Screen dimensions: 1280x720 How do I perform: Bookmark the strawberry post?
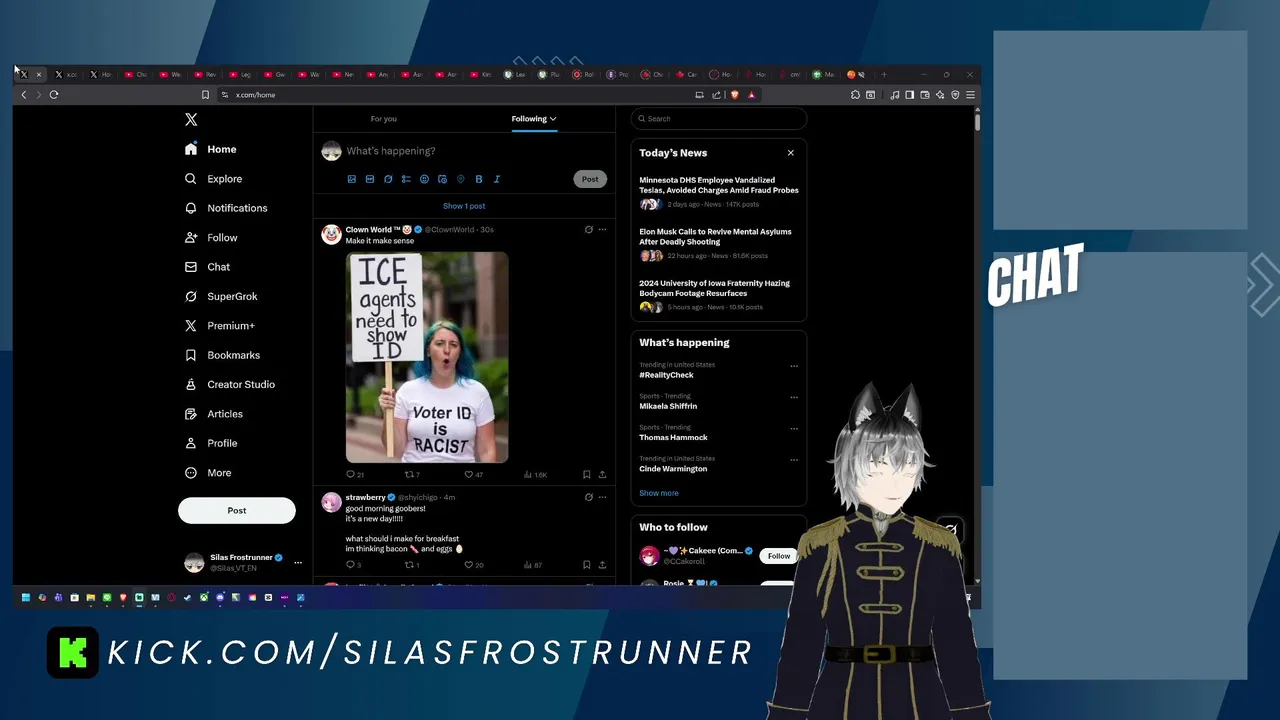click(586, 565)
